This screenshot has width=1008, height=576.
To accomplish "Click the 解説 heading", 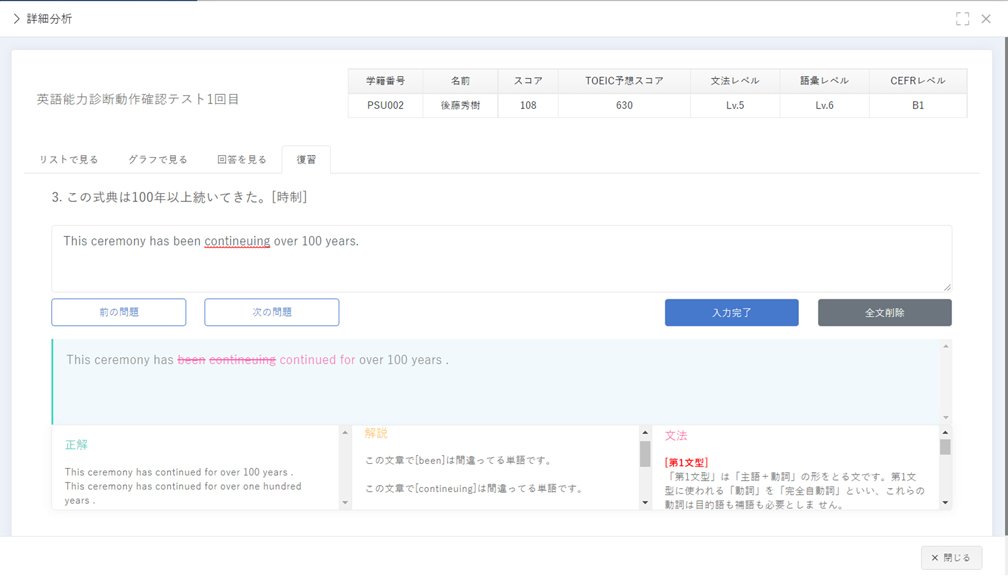I will (376, 433).
